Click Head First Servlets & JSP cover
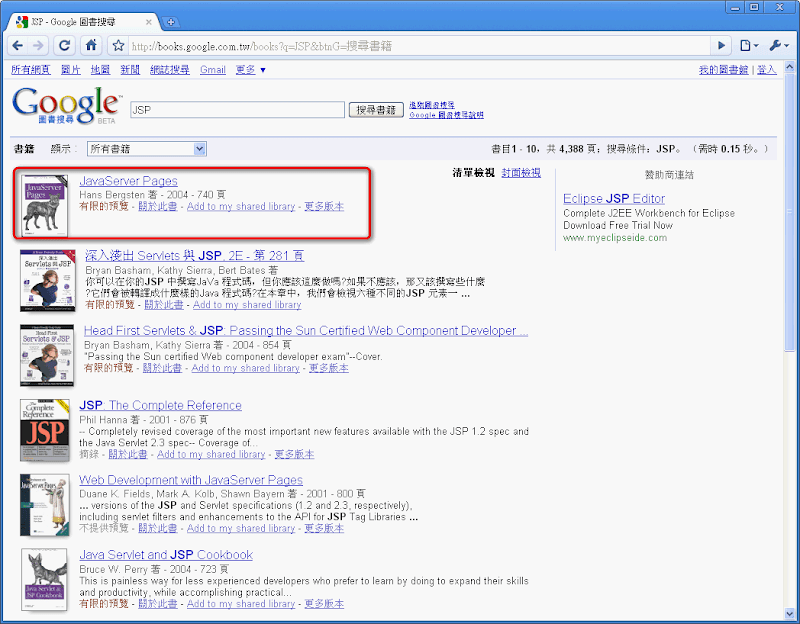Viewport: 800px width, 624px height. pyautogui.click(x=46, y=356)
